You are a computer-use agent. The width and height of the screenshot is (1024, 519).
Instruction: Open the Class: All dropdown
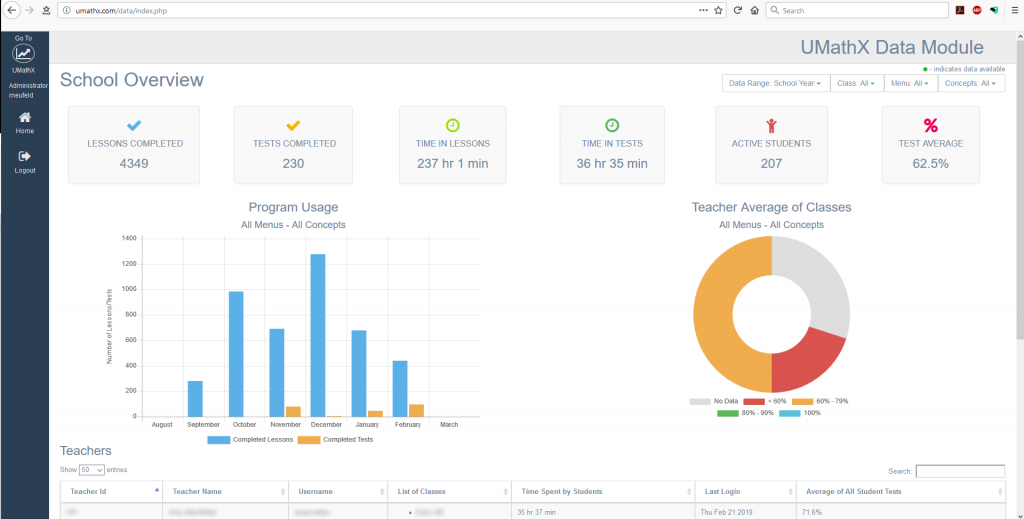tap(857, 84)
